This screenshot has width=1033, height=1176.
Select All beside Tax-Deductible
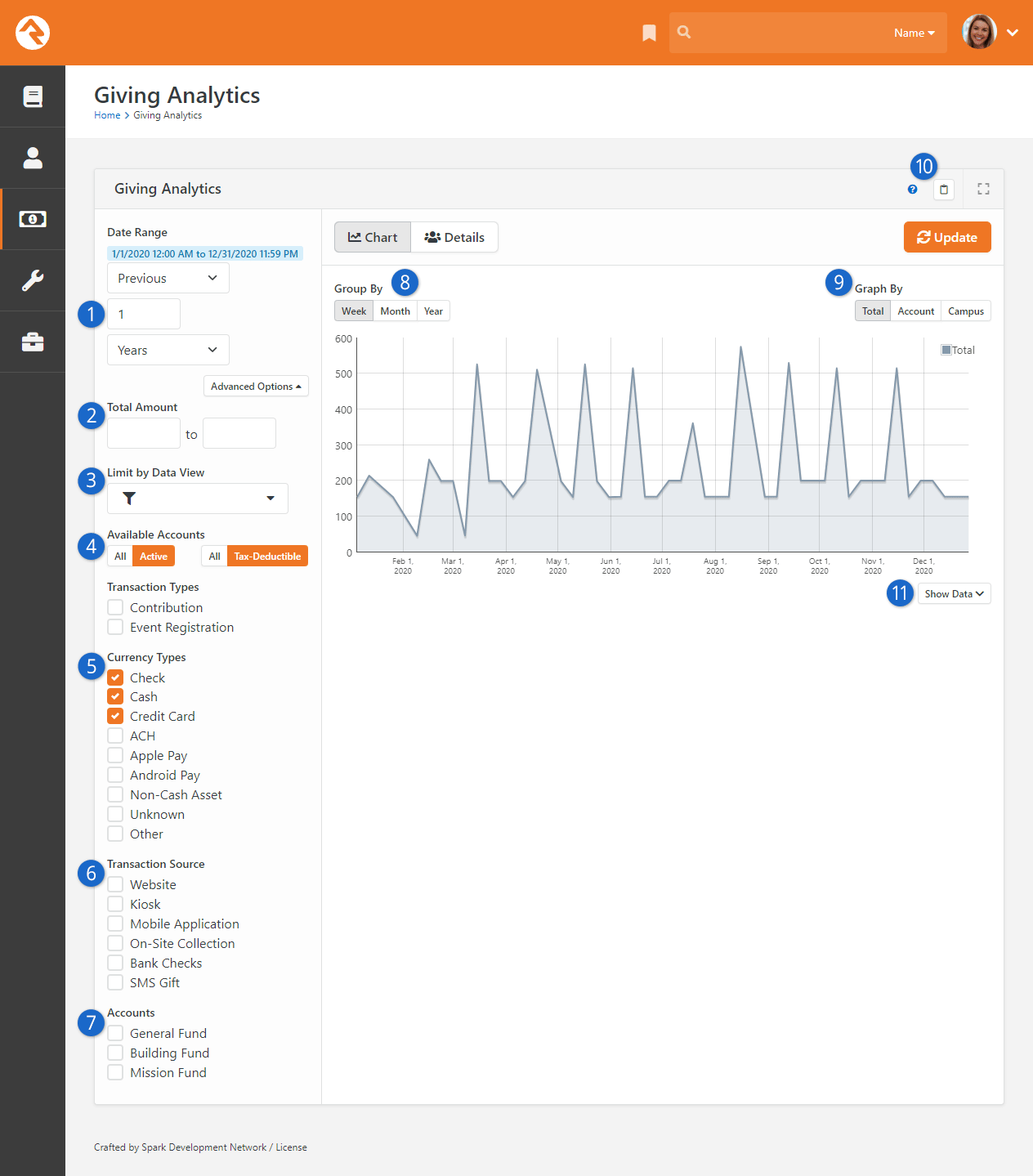click(x=214, y=557)
